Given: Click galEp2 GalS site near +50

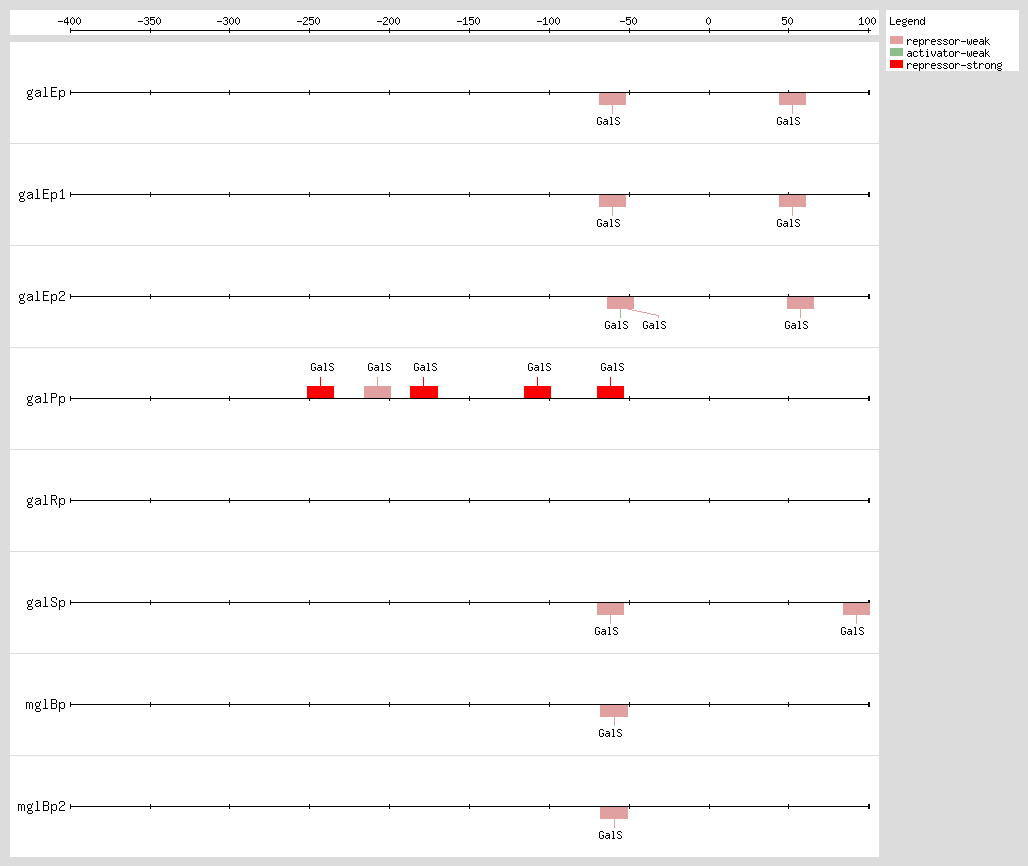Looking at the screenshot, I should pos(801,303).
